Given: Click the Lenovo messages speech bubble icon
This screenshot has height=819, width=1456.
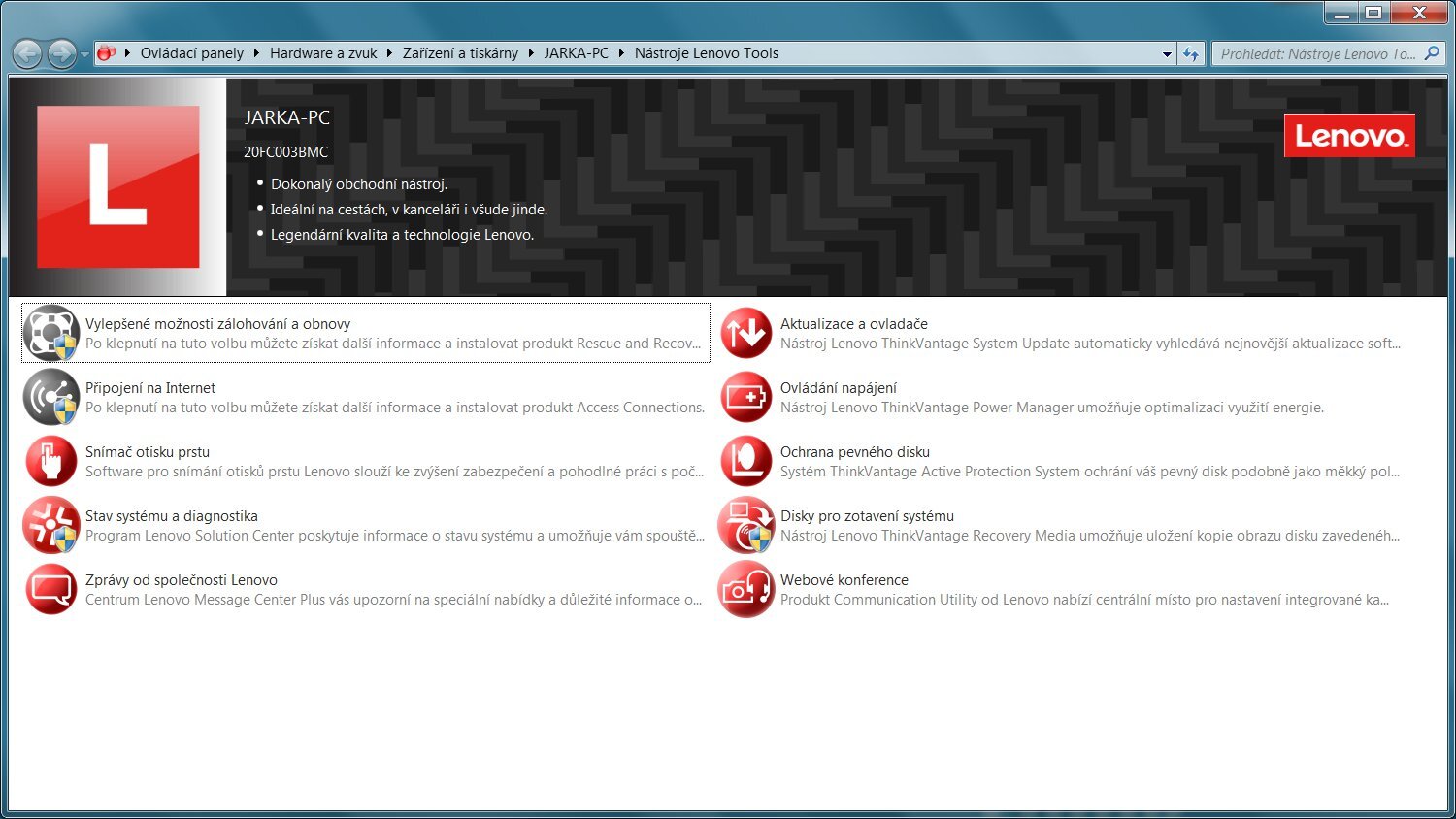Looking at the screenshot, I should coord(50,589).
